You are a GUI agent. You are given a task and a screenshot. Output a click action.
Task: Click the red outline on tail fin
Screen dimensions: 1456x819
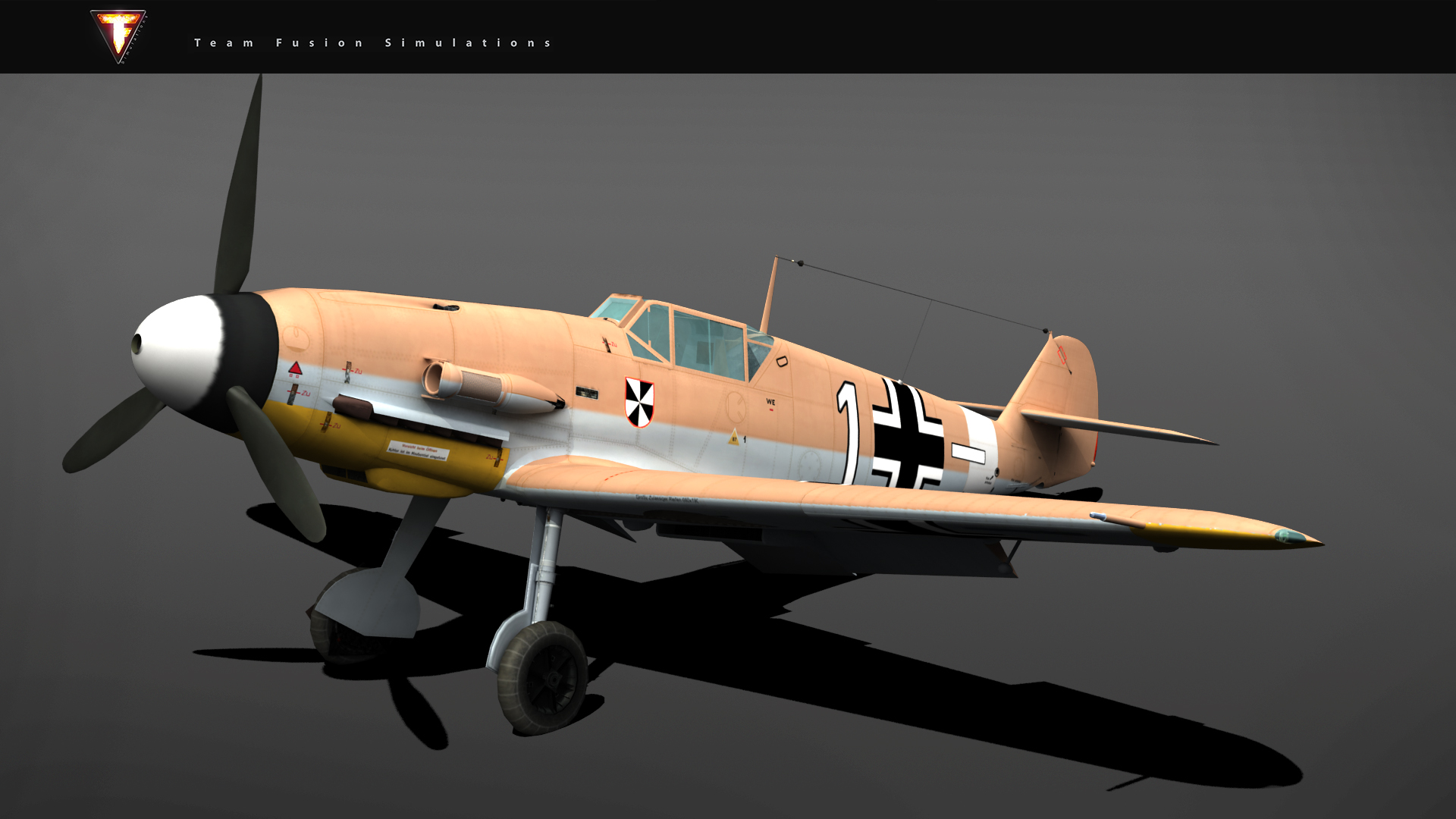click(x=1061, y=353)
